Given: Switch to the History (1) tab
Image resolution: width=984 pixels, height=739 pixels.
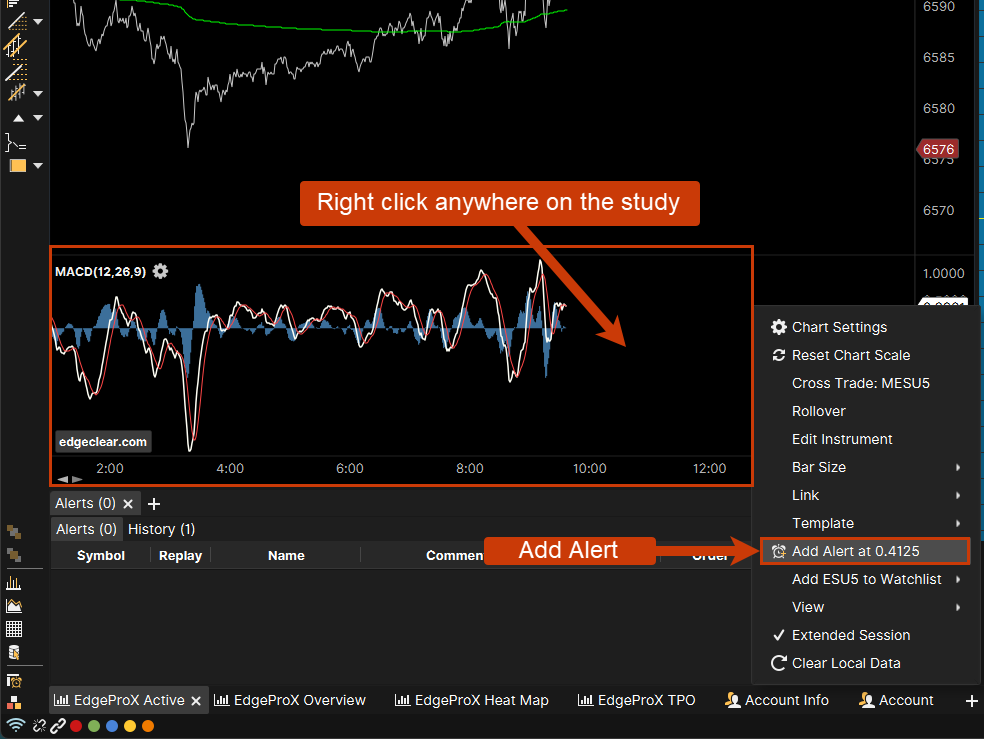Looking at the screenshot, I should click(162, 529).
